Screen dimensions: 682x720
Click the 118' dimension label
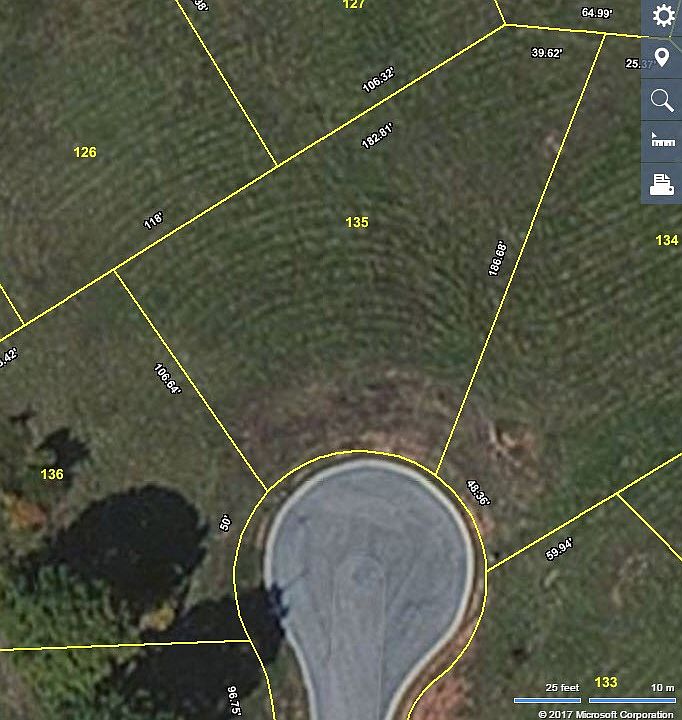(153, 220)
